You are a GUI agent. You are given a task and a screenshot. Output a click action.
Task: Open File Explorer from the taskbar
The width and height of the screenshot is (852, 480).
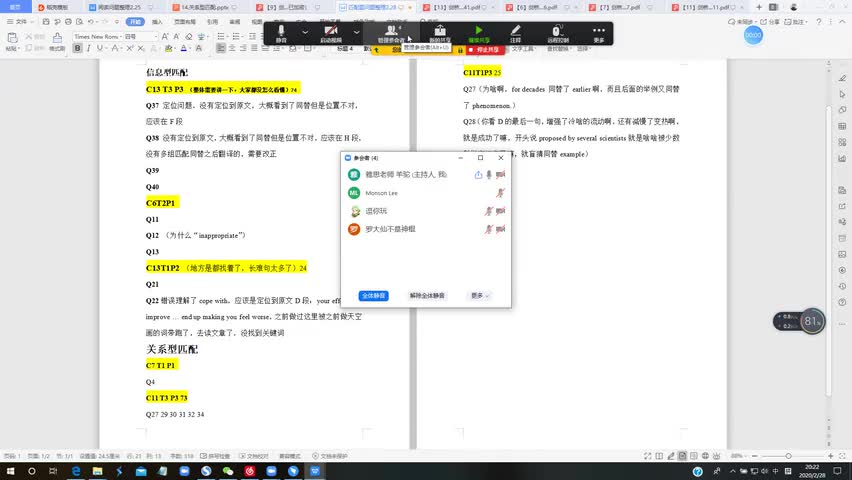point(97,471)
